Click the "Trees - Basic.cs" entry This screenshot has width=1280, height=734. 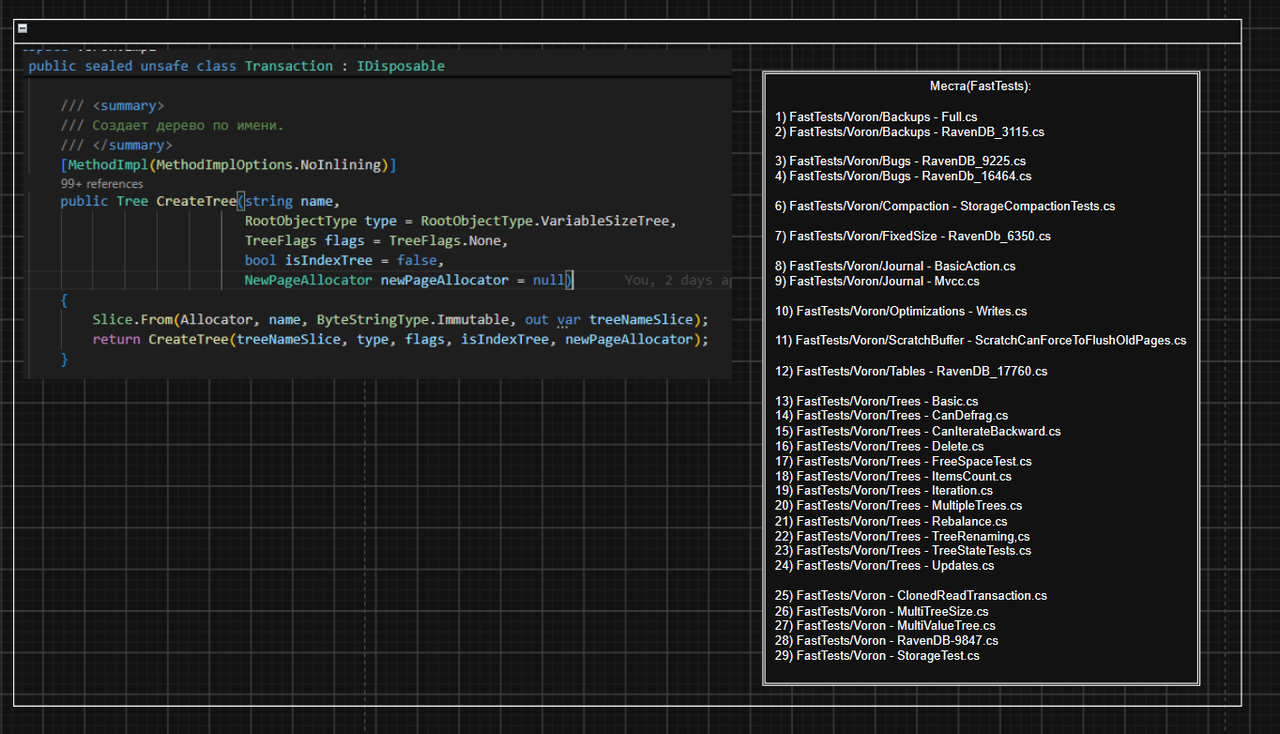tap(877, 401)
